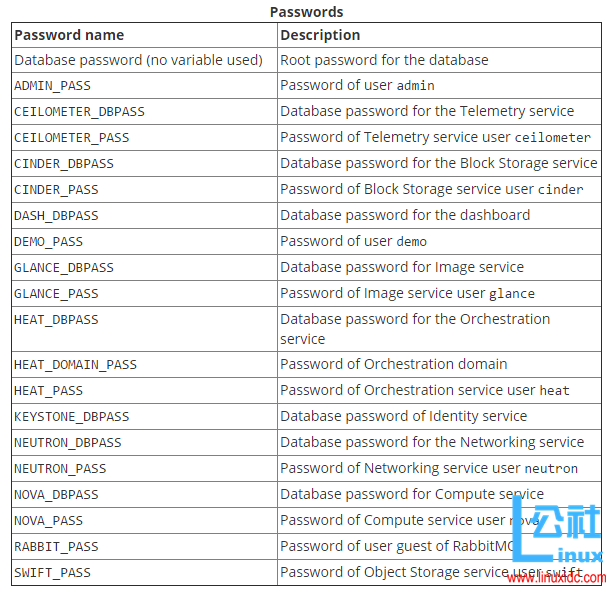Click the CINDER_PASS password name
The height and width of the screenshot is (590, 606).
[x=56, y=190]
